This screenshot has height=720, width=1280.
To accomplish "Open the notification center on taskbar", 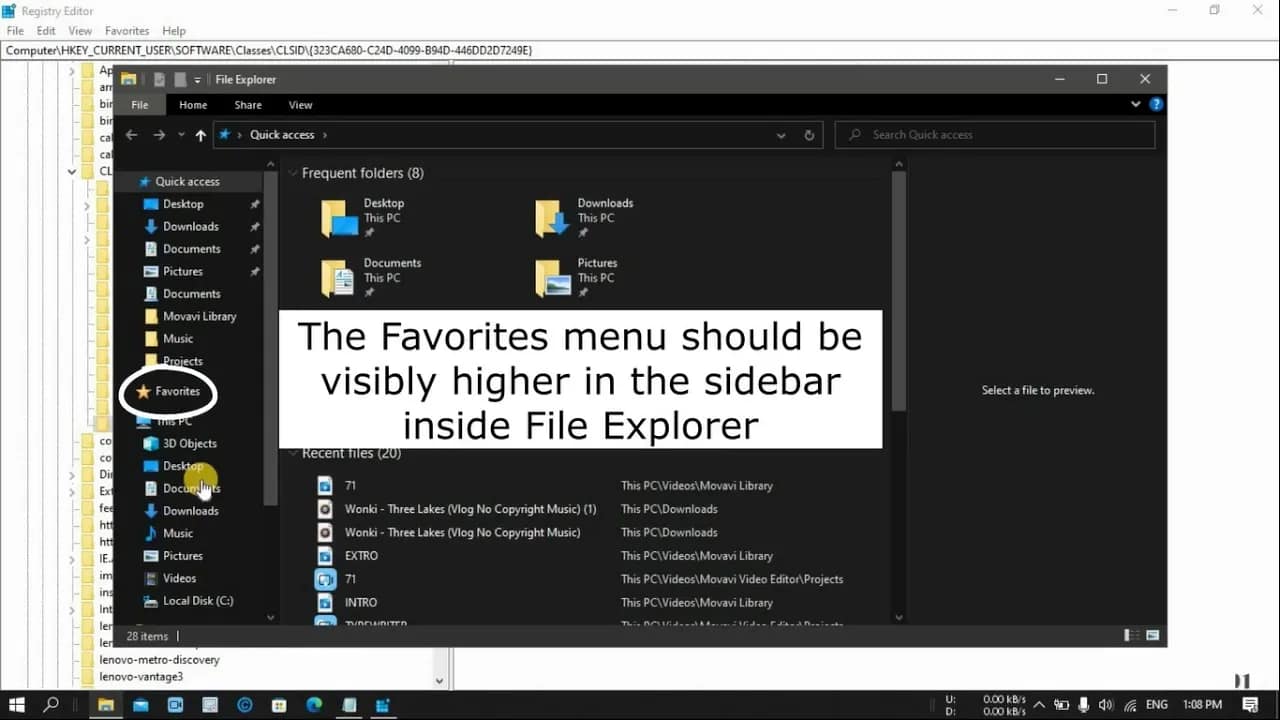I will coord(1250,705).
